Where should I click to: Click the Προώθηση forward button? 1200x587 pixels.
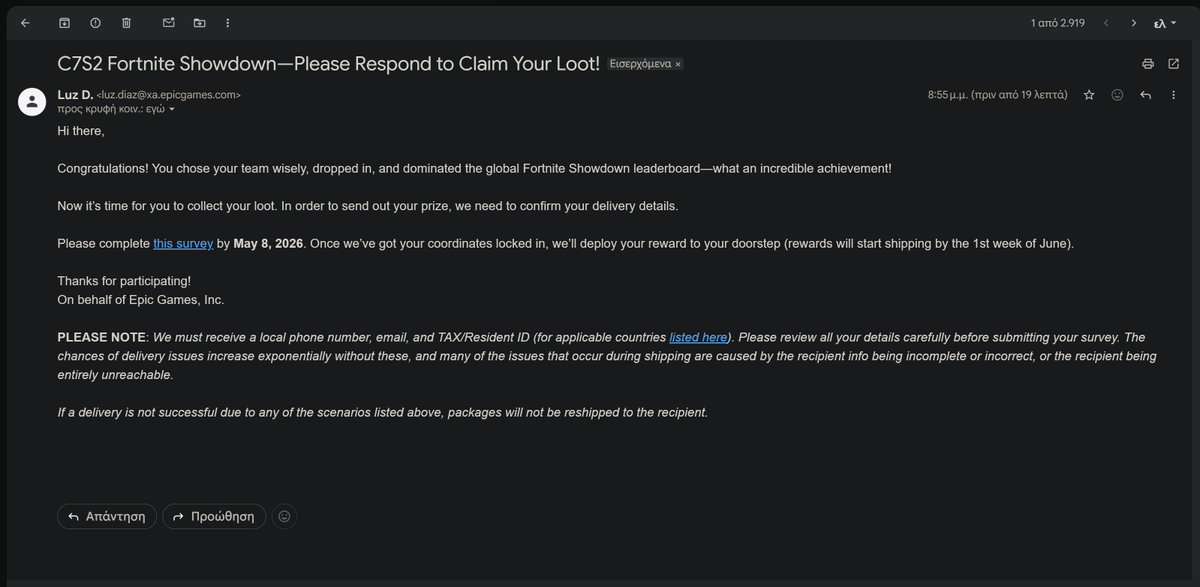click(214, 516)
